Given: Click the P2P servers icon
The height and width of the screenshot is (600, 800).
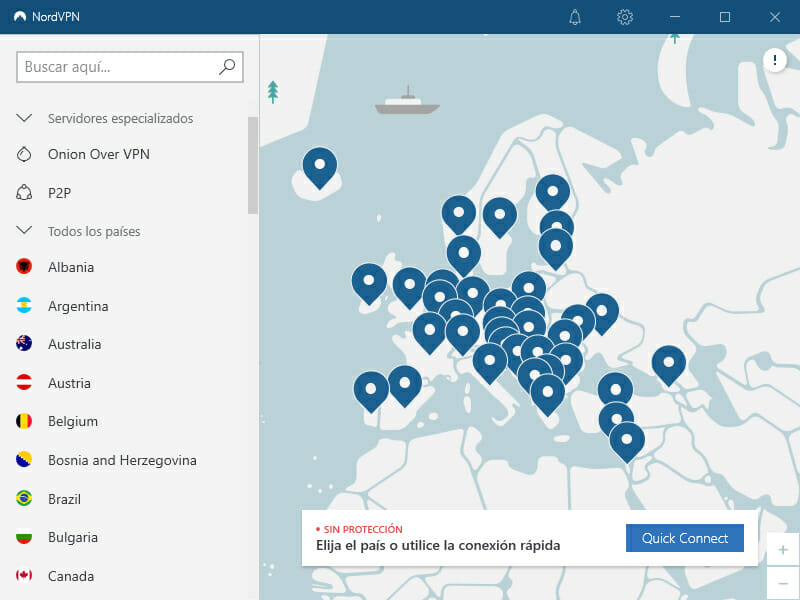Looking at the screenshot, I should point(24,193).
